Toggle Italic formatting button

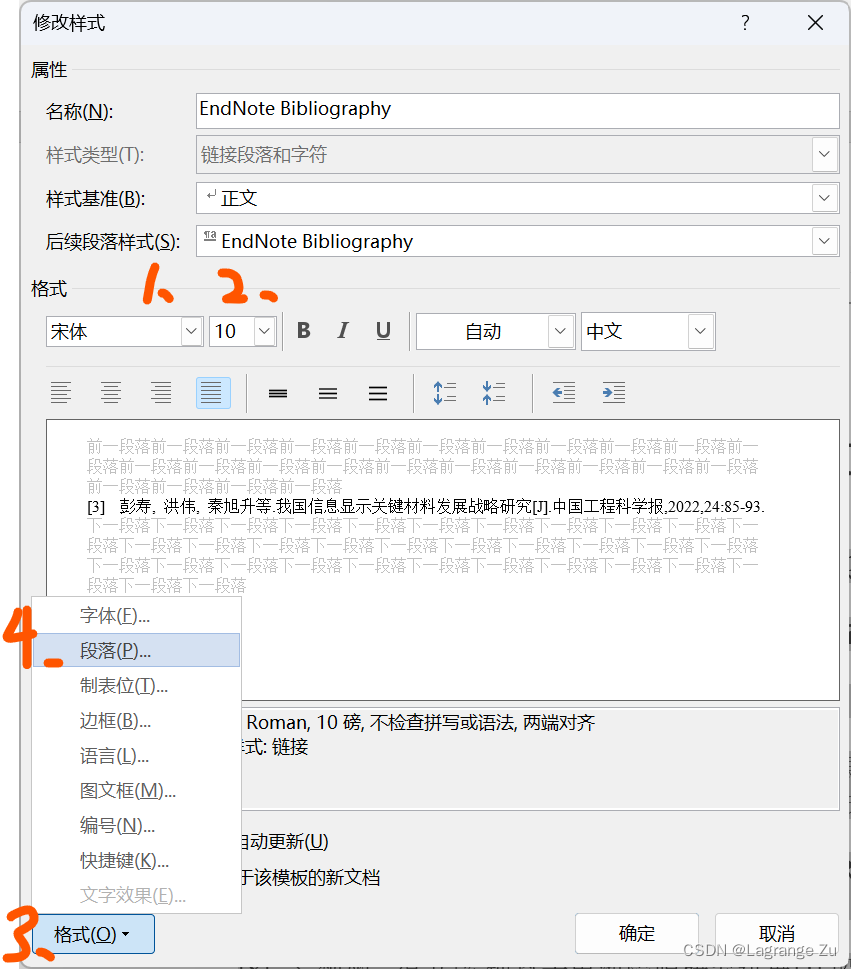[343, 331]
